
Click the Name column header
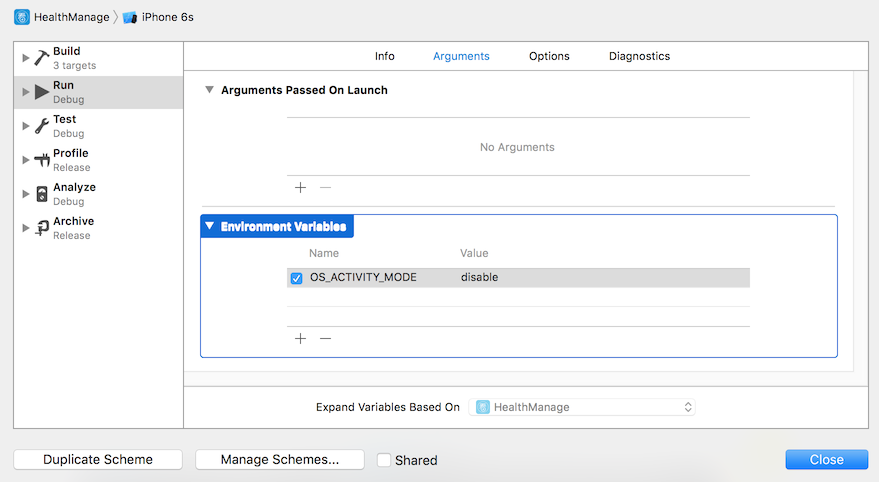(x=324, y=253)
